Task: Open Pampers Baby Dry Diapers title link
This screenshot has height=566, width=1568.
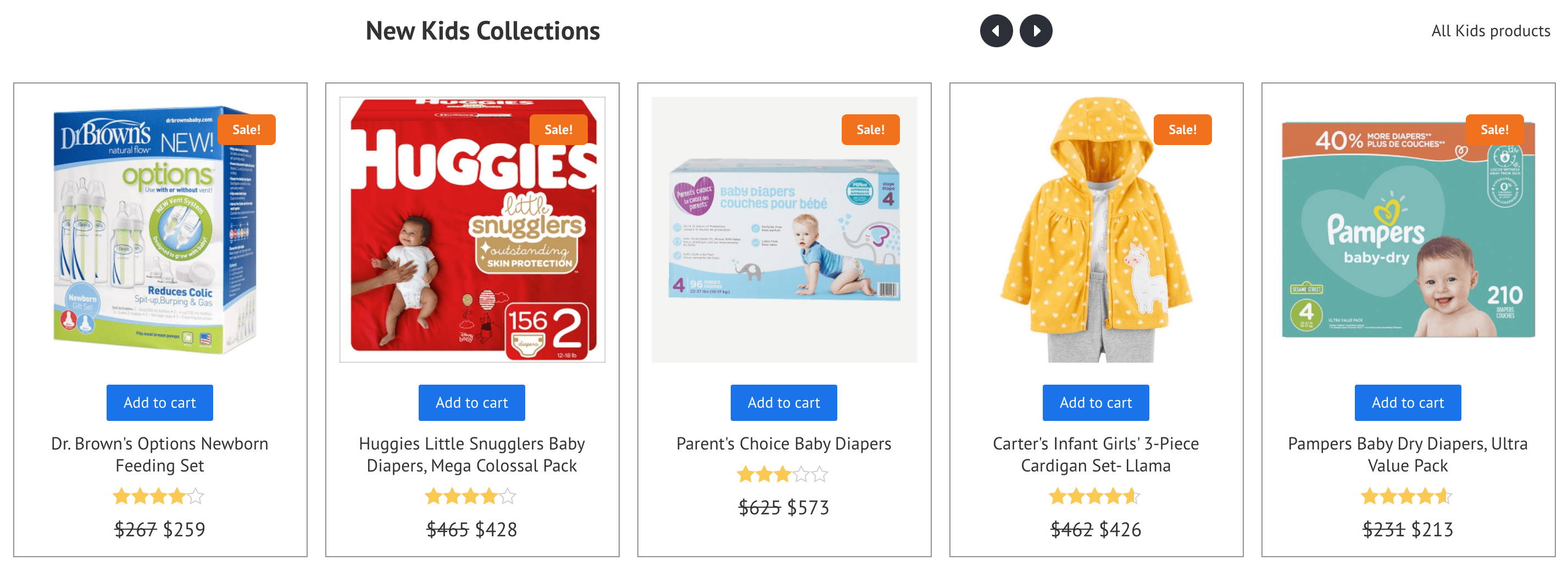Action: [x=1408, y=454]
